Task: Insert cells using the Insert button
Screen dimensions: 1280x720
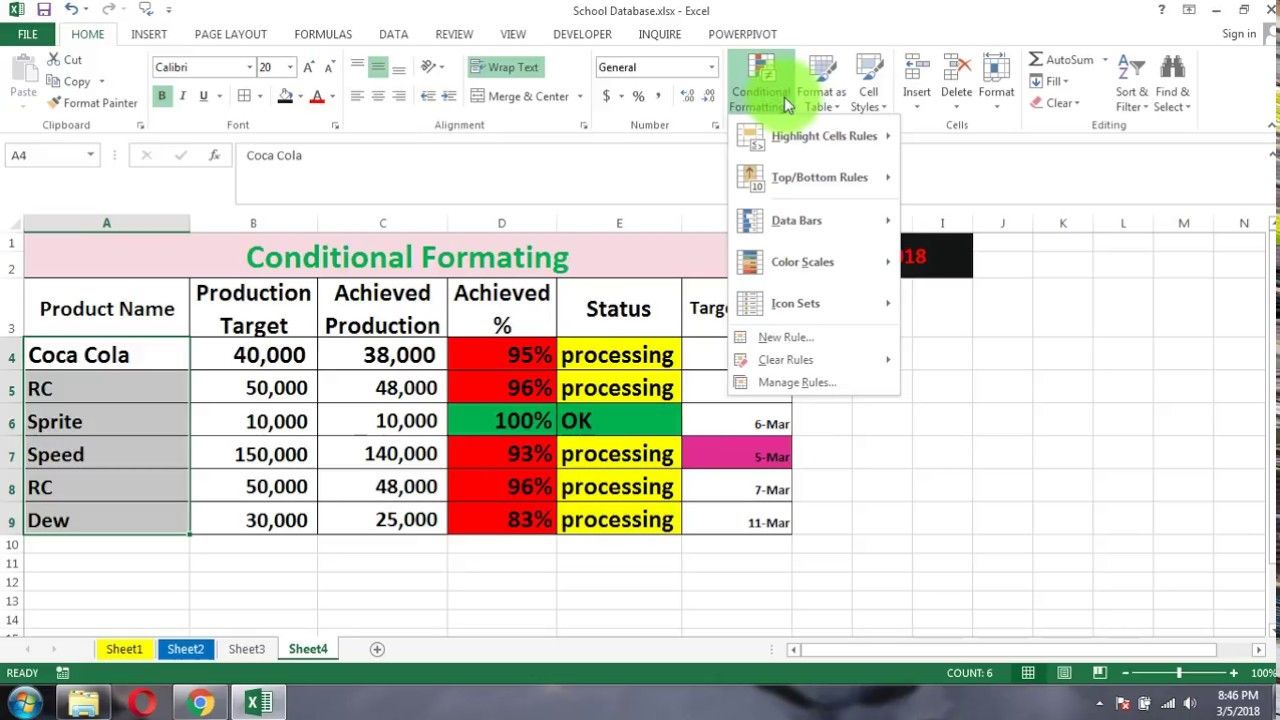Action: pyautogui.click(x=916, y=83)
